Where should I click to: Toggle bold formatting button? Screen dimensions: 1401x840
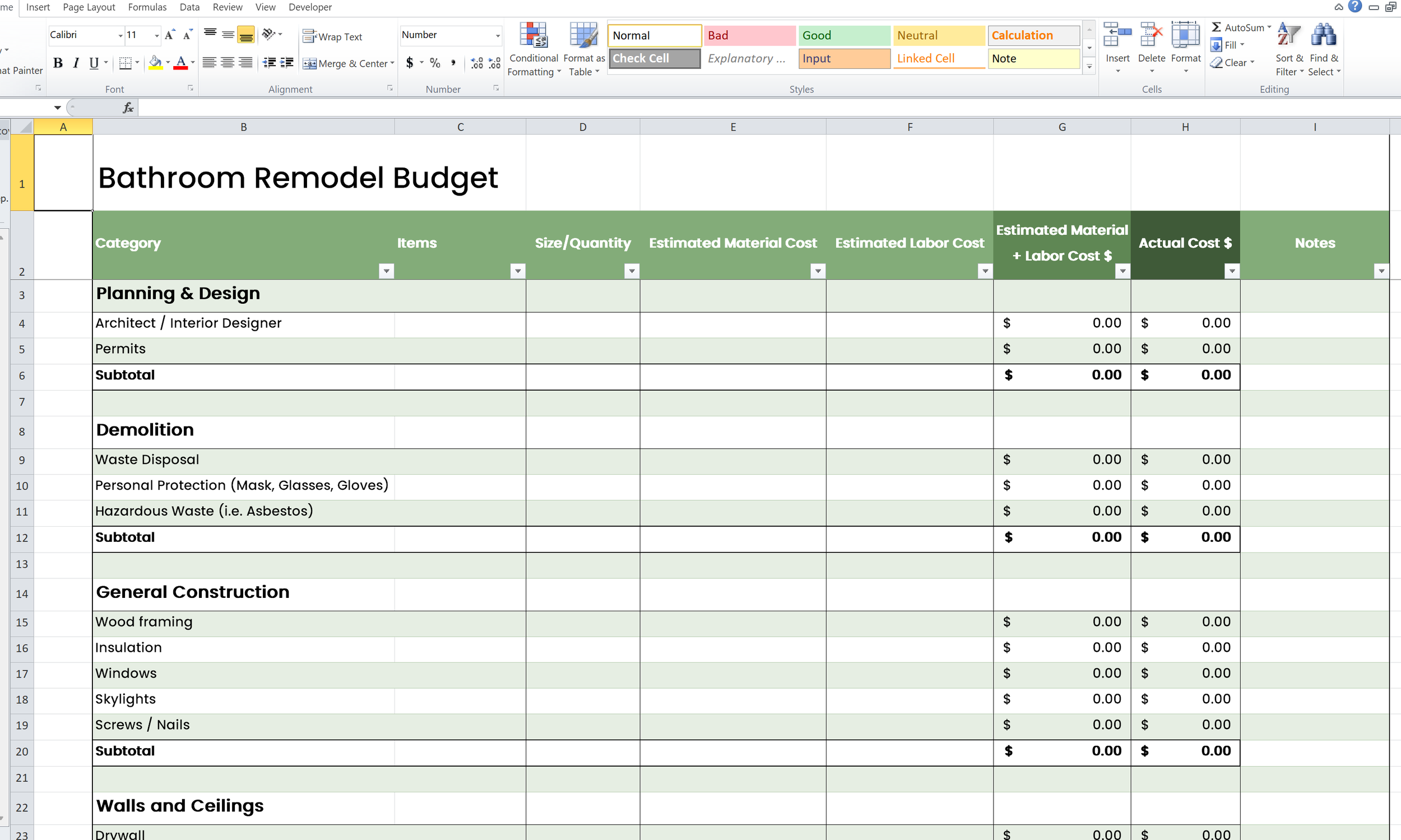click(58, 63)
